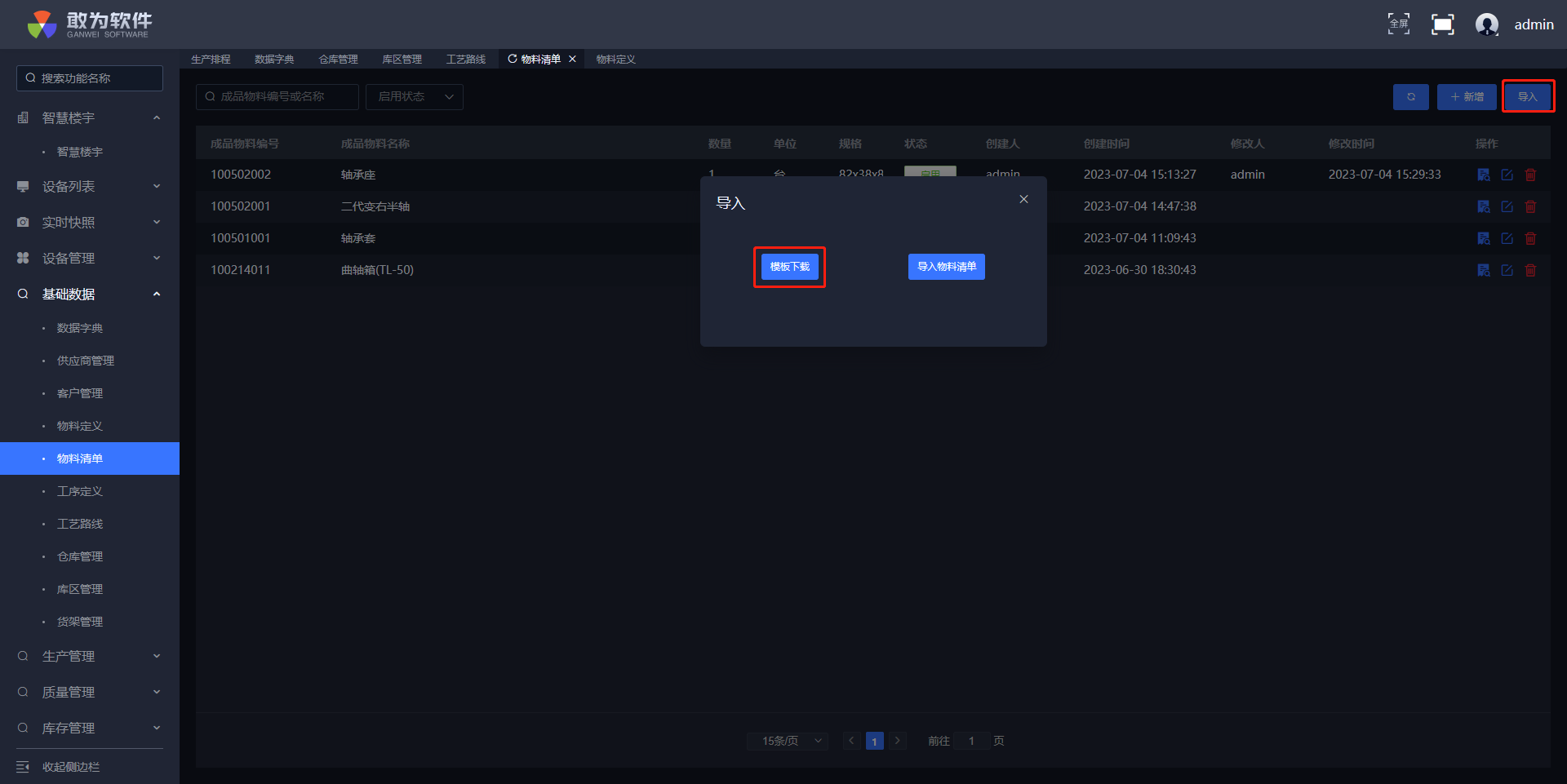The height and width of the screenshot is (784, 1567).
Task: Expand the 设备列表 sidebar menu
Action: [x=90, y=187]
